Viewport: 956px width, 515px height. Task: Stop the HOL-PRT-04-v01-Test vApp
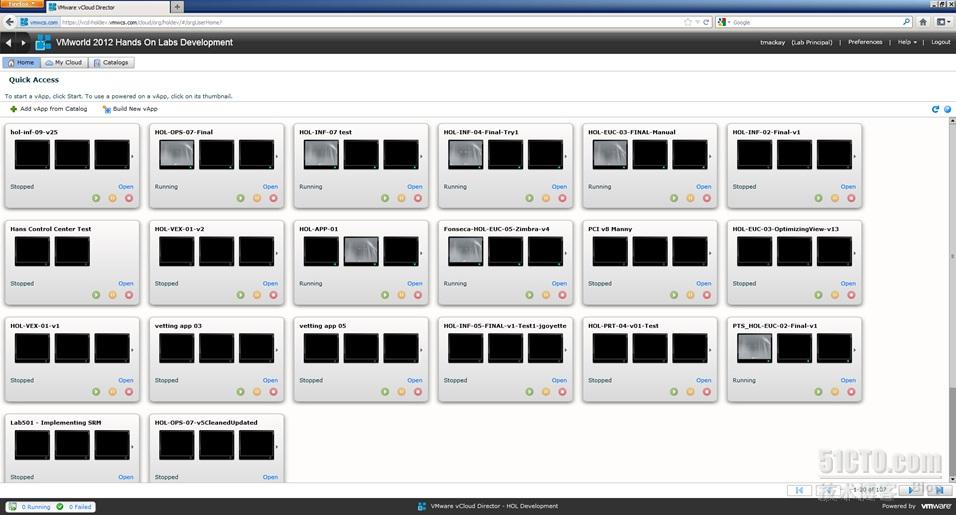[707, 392]
